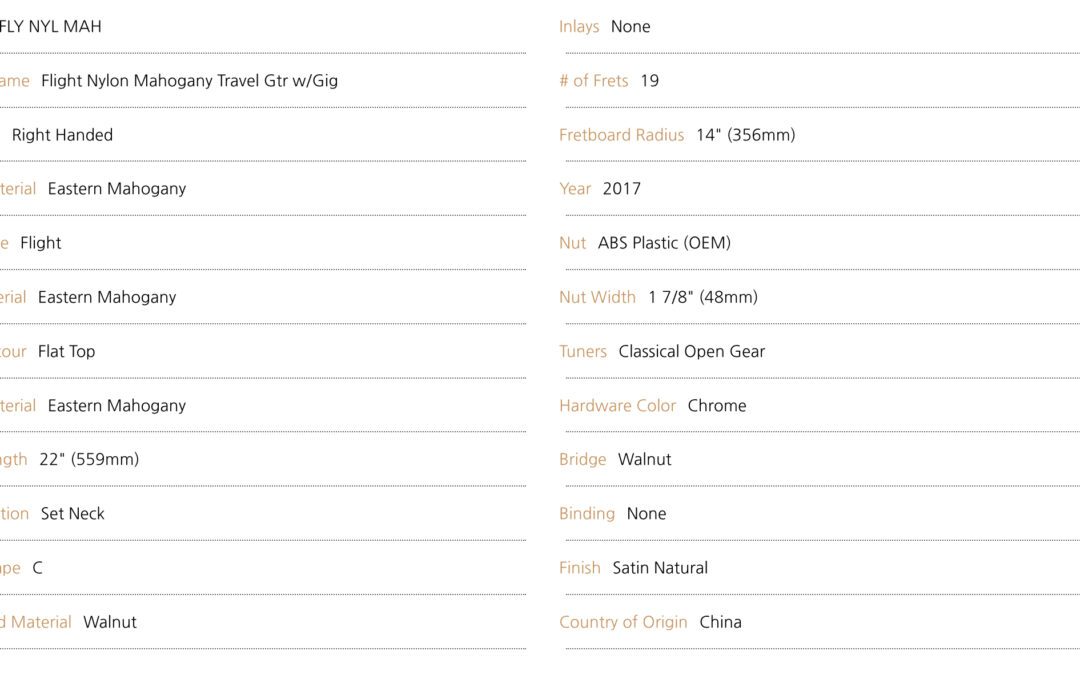Click the Inlays label

(579, 27)
